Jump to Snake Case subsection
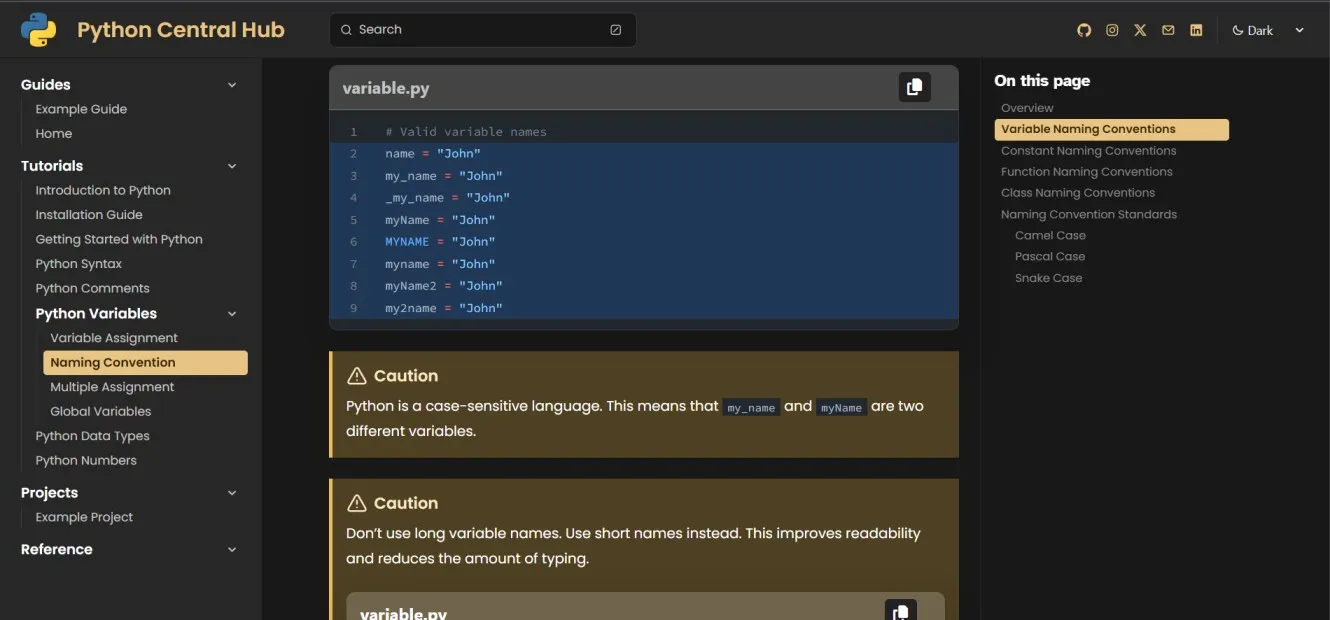The height and width of the screenshot is (620, 1330). tap(1048, 278)
